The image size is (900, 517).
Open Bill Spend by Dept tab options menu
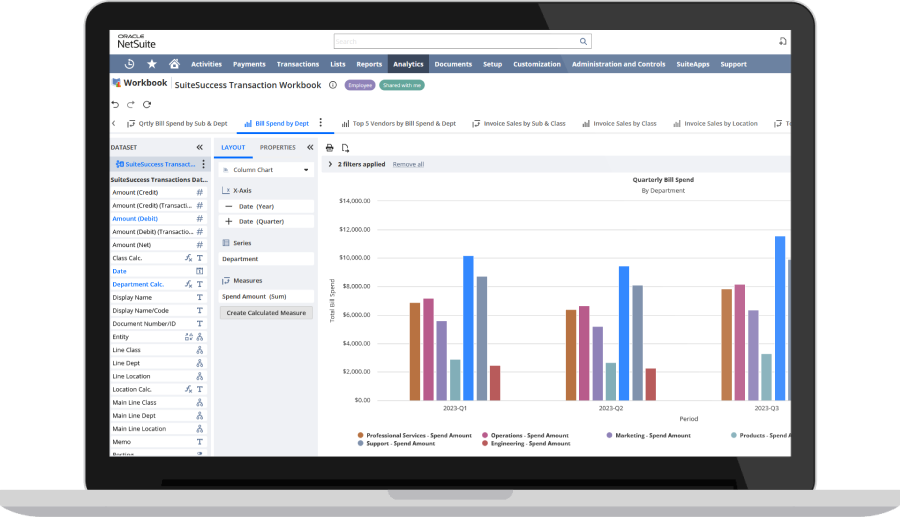(321, 123)
